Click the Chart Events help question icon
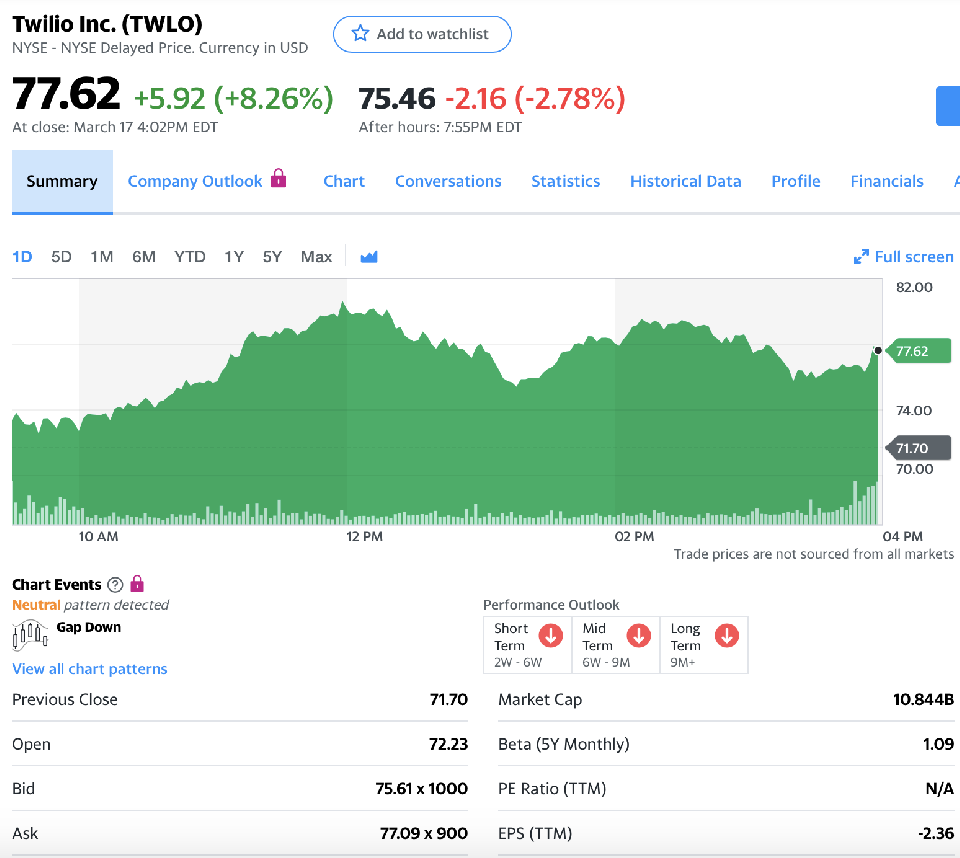Viewport: 960px width, 858px height. [115, 585]
